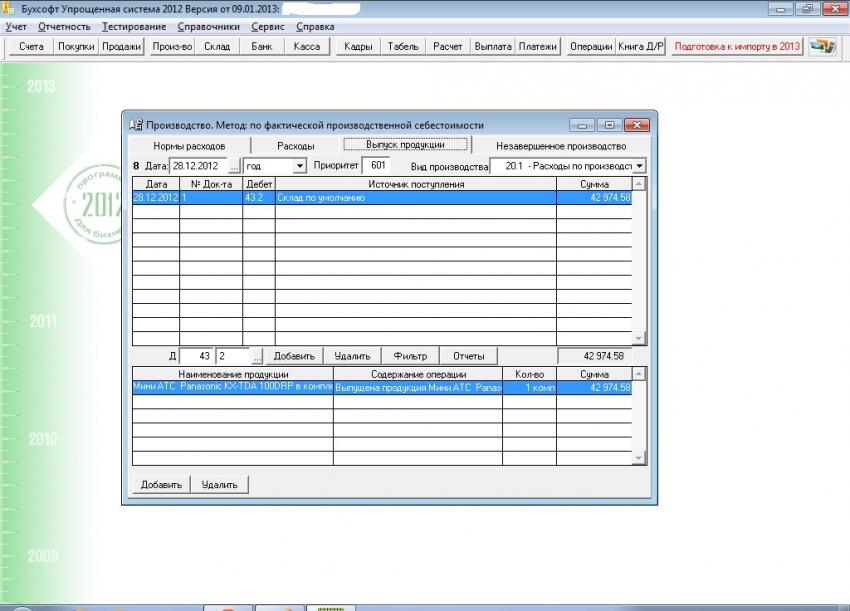Image resolution: width=850 pixels, height=611 pixels.
Task: Open the Справочники menu
Action: click(x=208, y=26)
